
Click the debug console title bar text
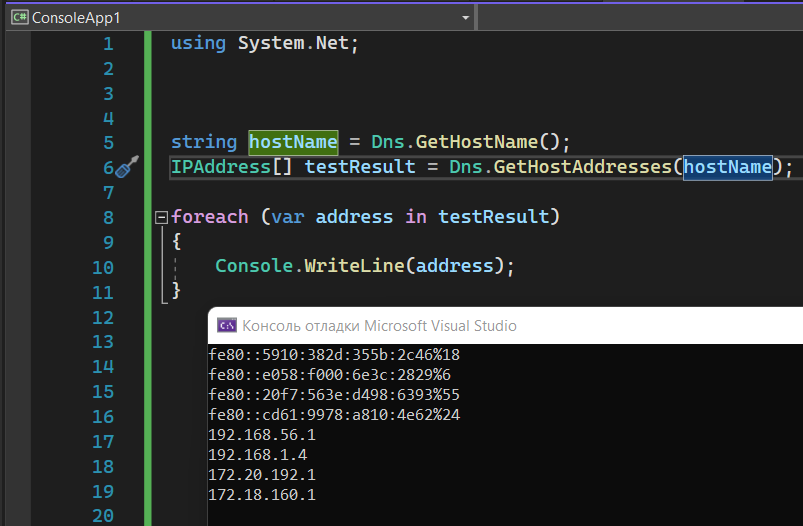[379, 326]
